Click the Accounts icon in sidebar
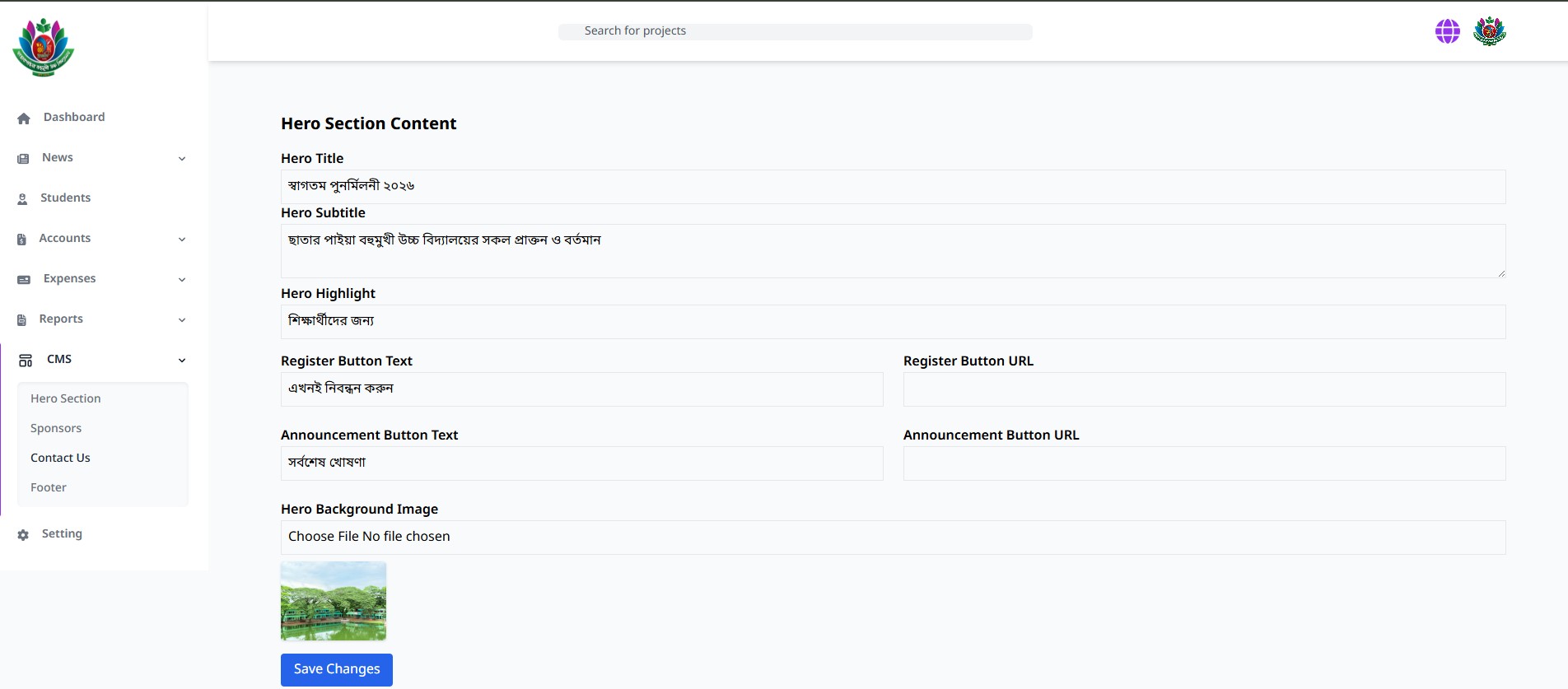This screenshot has width=1568, height=689. pos(21,240)
